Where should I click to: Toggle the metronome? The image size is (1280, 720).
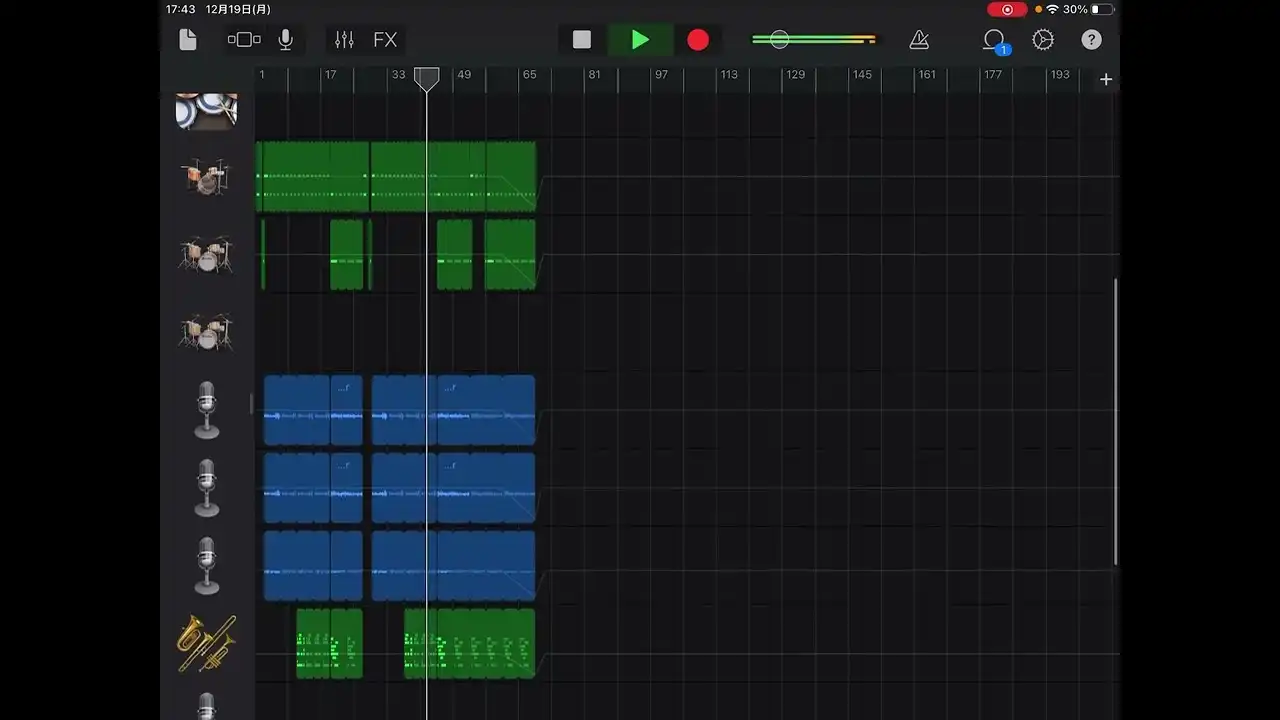coord(919,40)
